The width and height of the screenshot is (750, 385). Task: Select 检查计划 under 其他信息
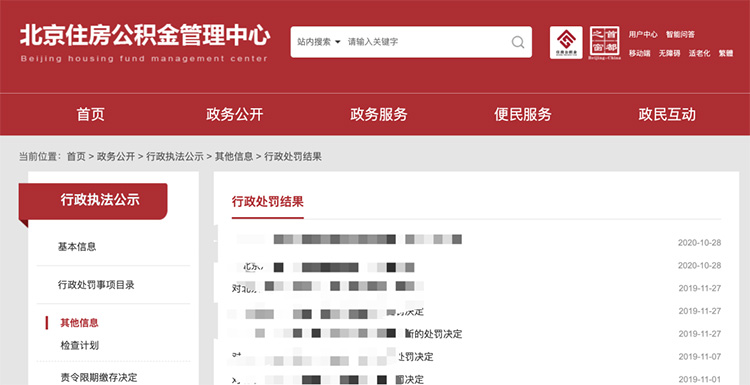pyautogui.click(x=79, y=345)
